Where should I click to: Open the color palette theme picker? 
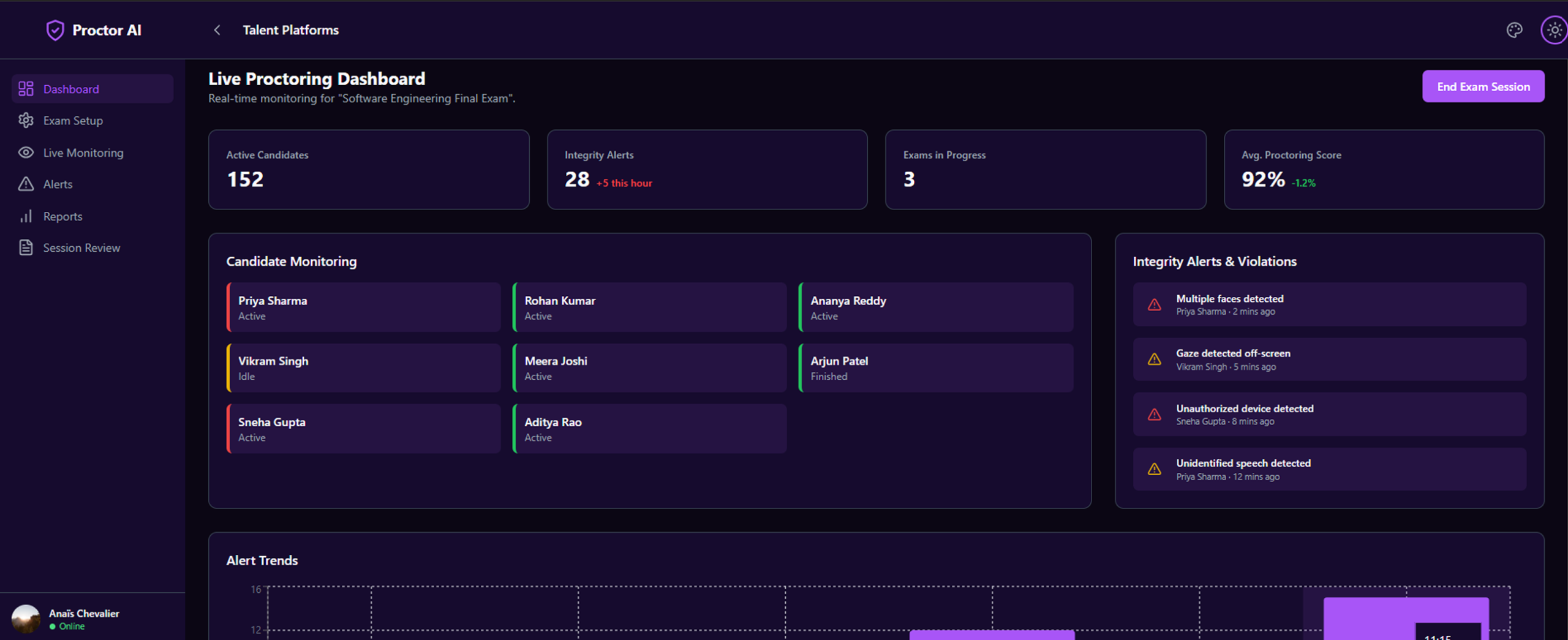tap(1514, 30)
